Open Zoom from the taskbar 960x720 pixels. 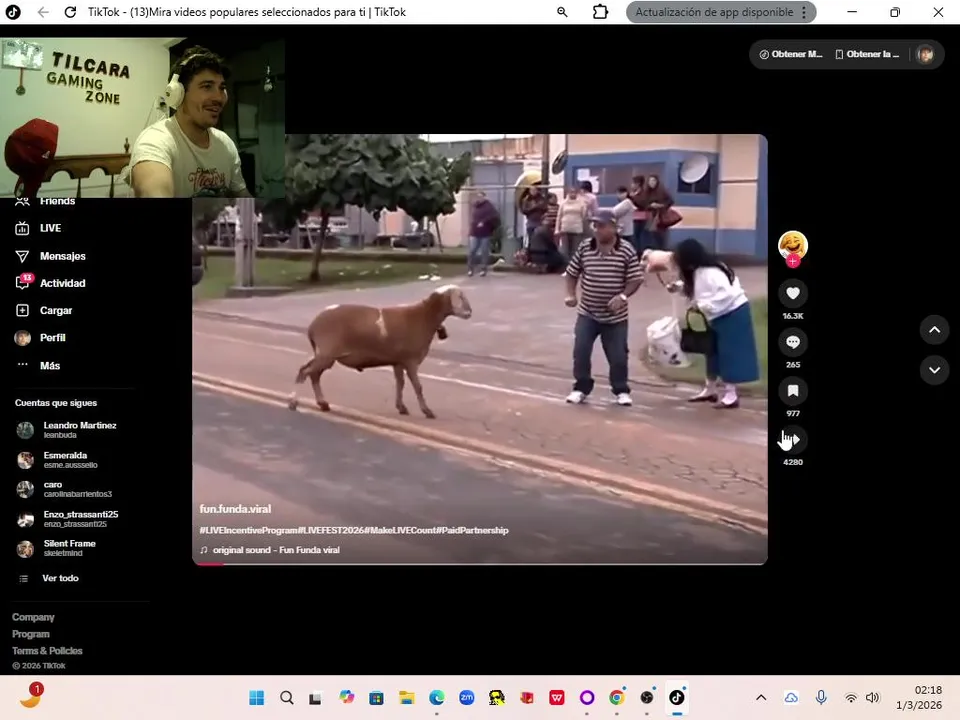coord(467,697)
